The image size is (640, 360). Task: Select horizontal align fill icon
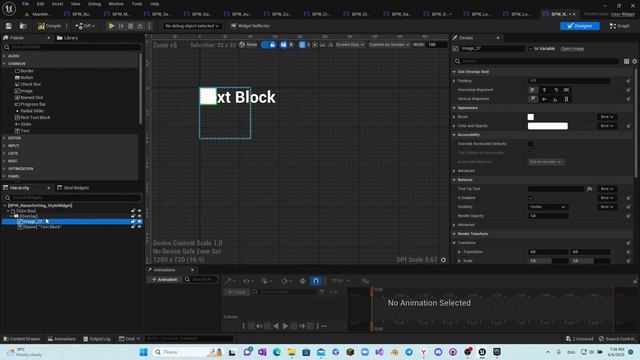click(567, 90)
